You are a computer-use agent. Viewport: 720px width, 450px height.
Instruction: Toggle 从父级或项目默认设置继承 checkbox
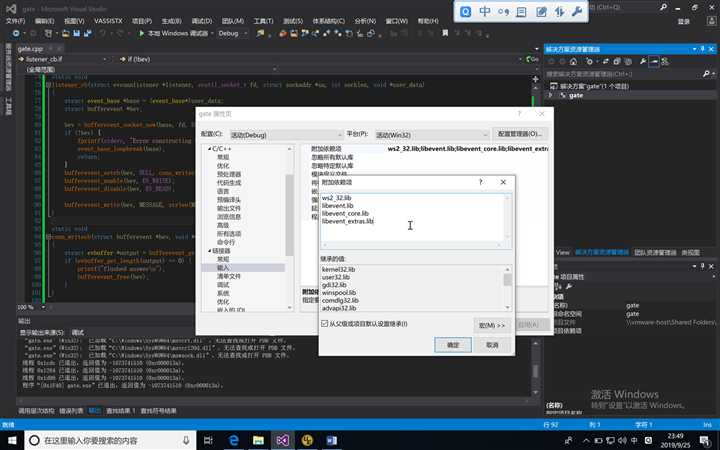click(325, 324)
